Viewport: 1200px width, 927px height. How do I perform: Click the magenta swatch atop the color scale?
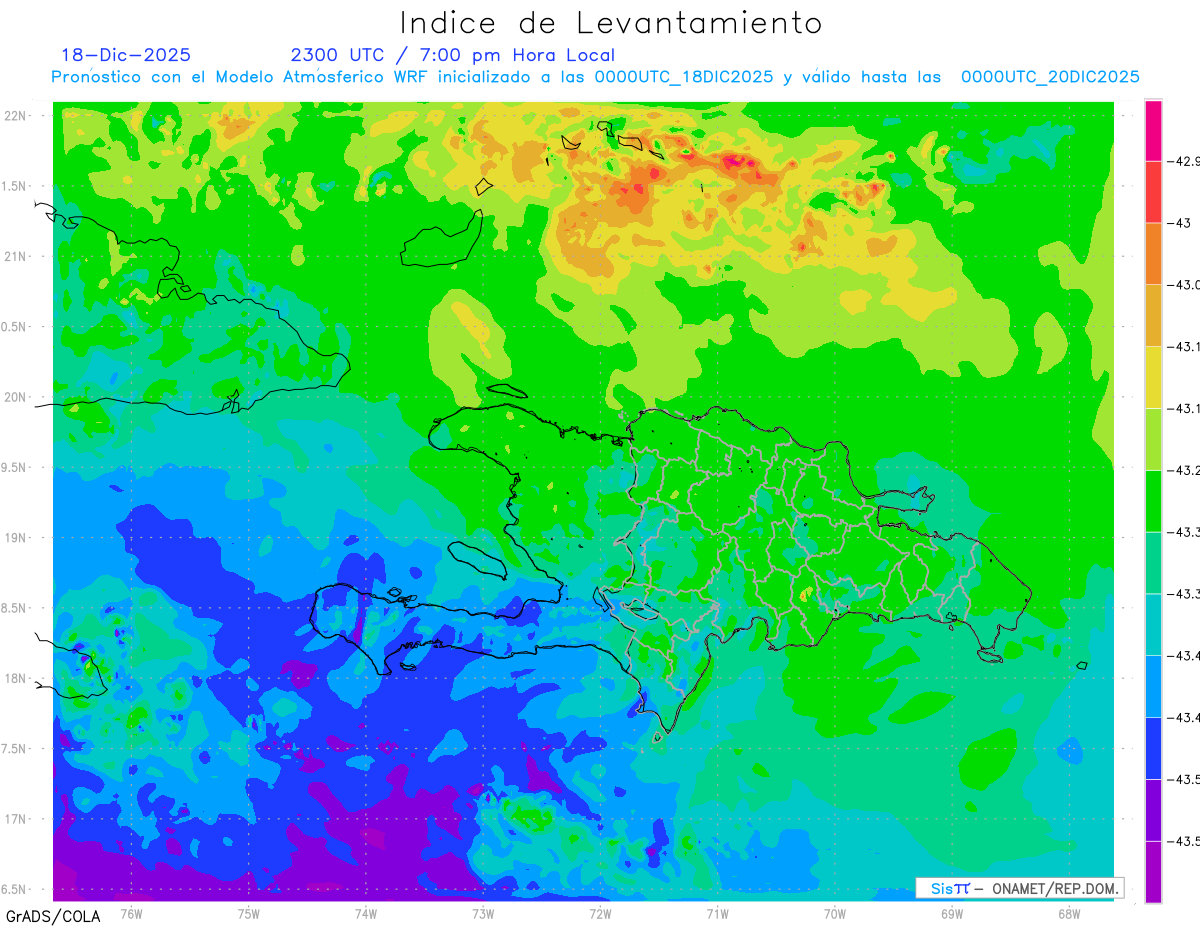[1154, 130]
